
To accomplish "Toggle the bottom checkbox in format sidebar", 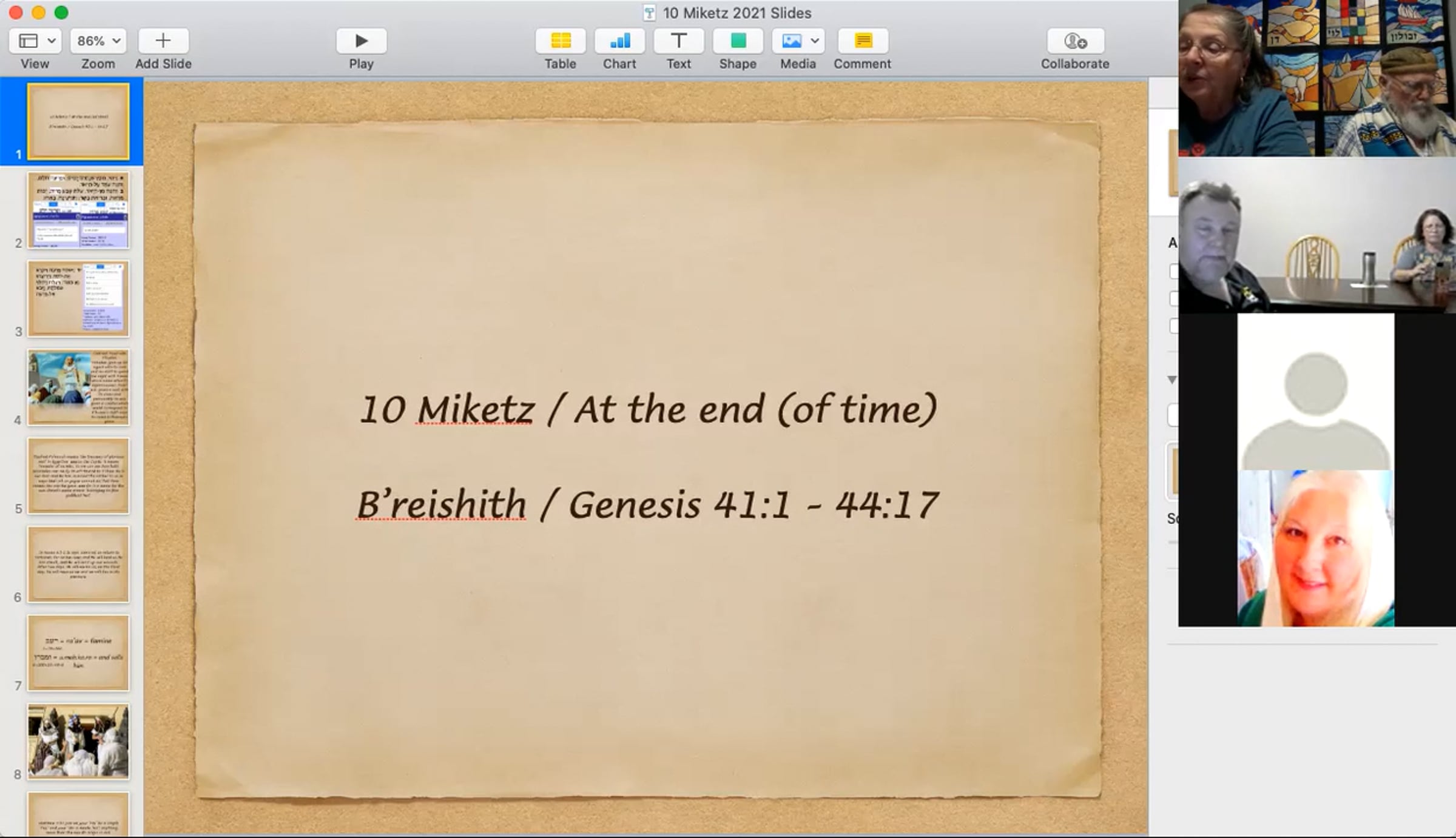I will click(x=1174, y=326).
